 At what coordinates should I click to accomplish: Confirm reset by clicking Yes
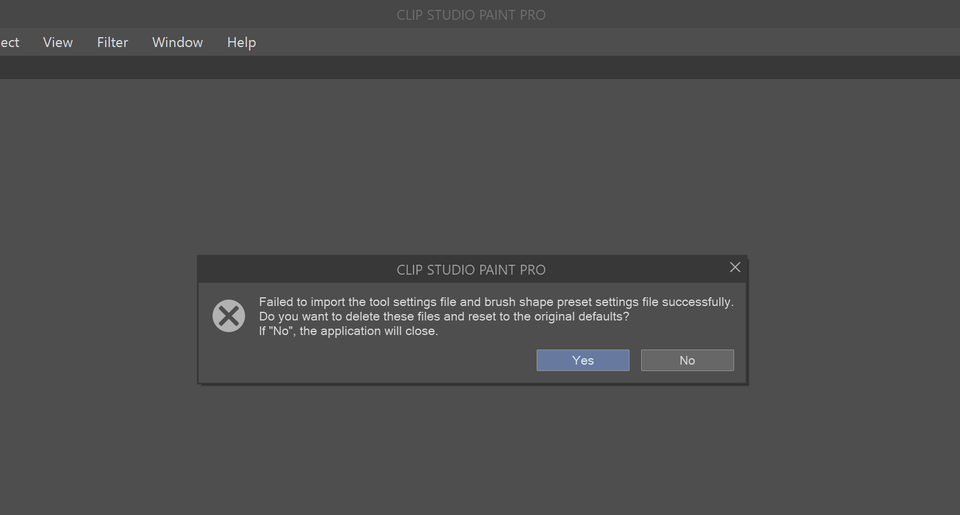[x=582, y=360]
